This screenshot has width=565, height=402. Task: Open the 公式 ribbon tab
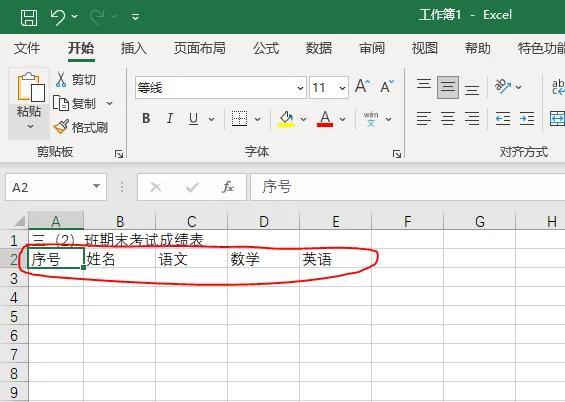[266, 48]
